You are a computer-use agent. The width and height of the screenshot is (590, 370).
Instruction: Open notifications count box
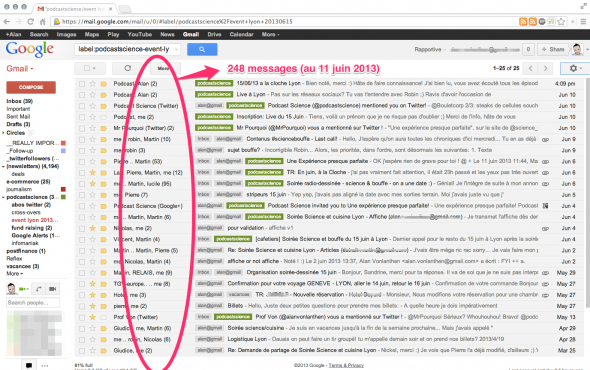coord(528,49)
